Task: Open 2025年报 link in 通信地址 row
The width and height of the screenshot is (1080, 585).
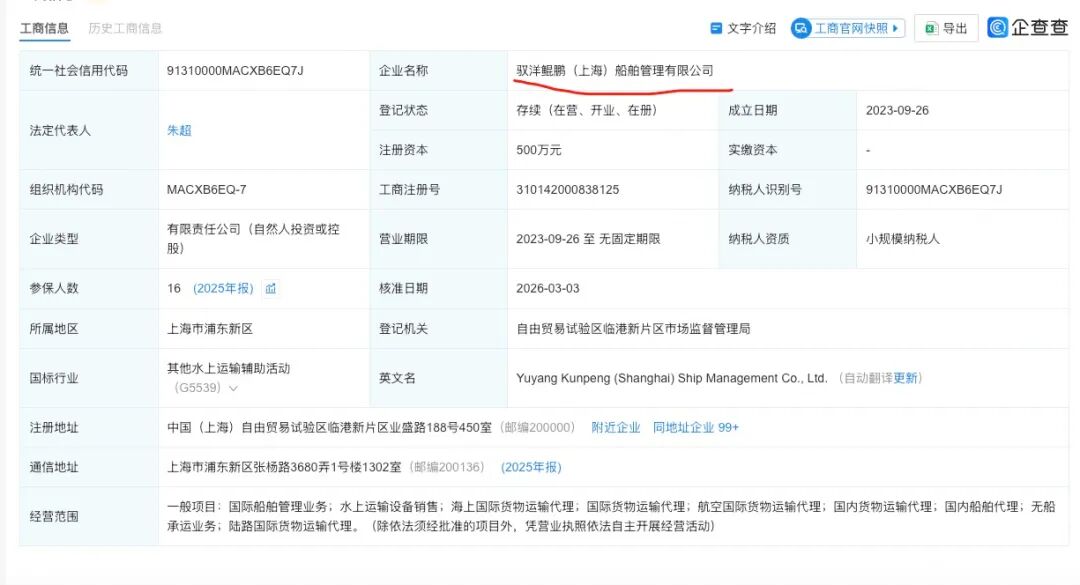Action: 531,467
